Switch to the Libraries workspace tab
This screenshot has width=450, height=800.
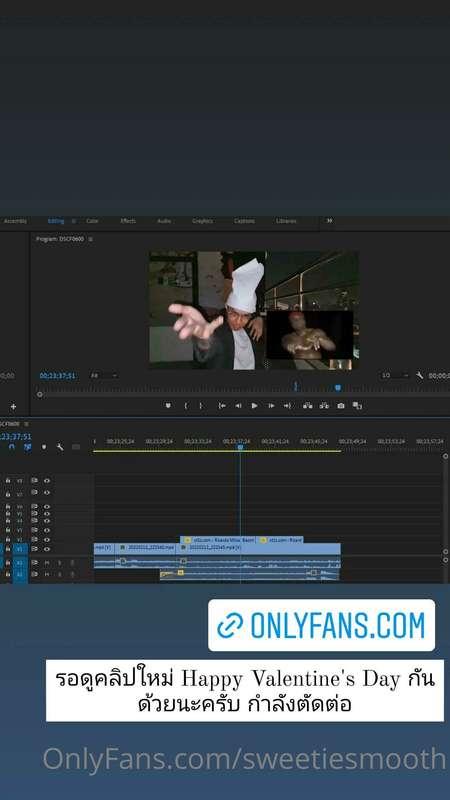pyautogui.click(x=286, y=221)
